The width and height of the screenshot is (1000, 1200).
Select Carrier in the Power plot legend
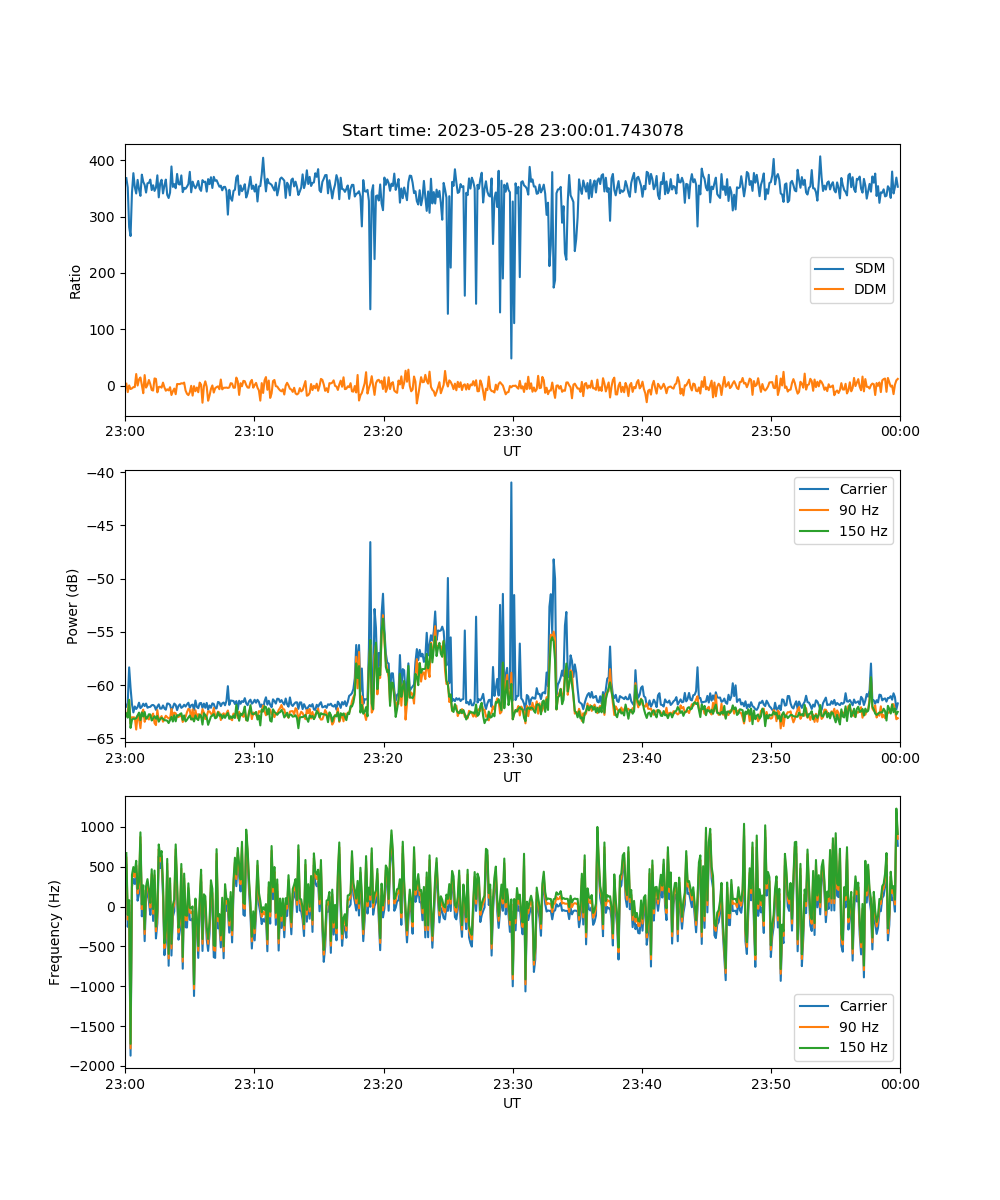pyautogui.click(x=863, y=489)
